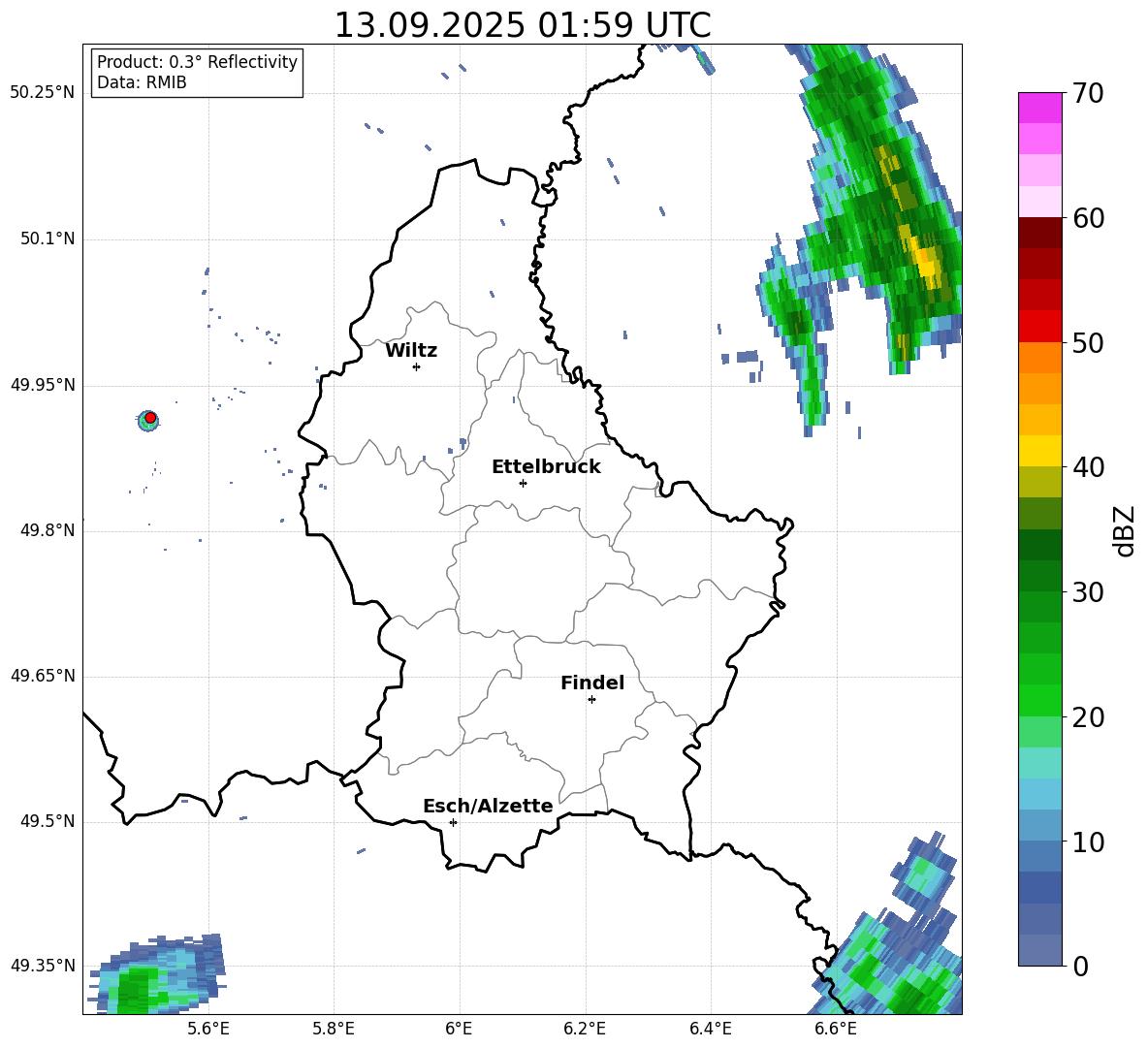This screenshot has width=1148, height=1048.
Task: Click the 49.65°N latitude label
Action: [x=43, y=676]
